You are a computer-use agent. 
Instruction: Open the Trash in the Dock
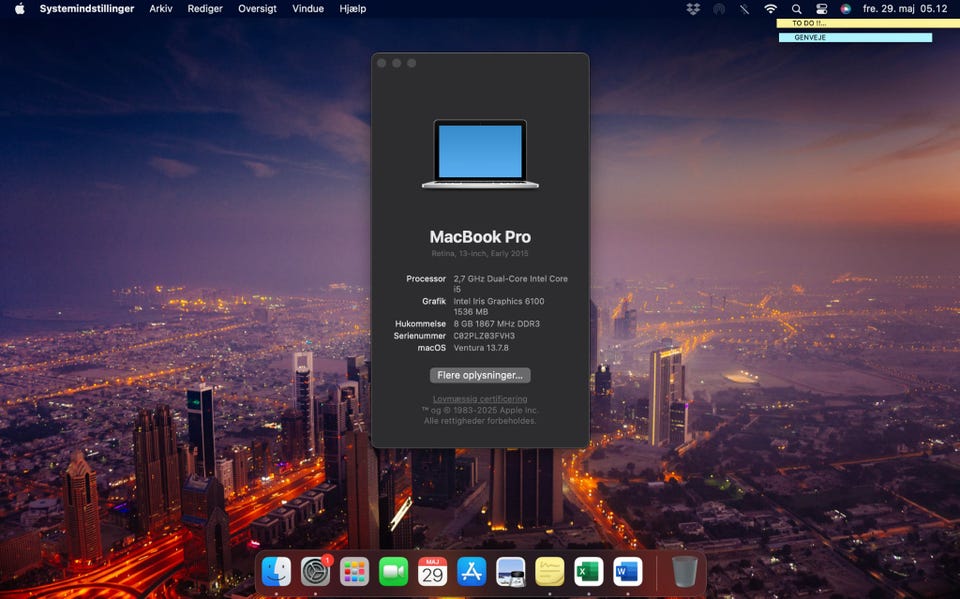pyautogui.click(x=684, y=572)
